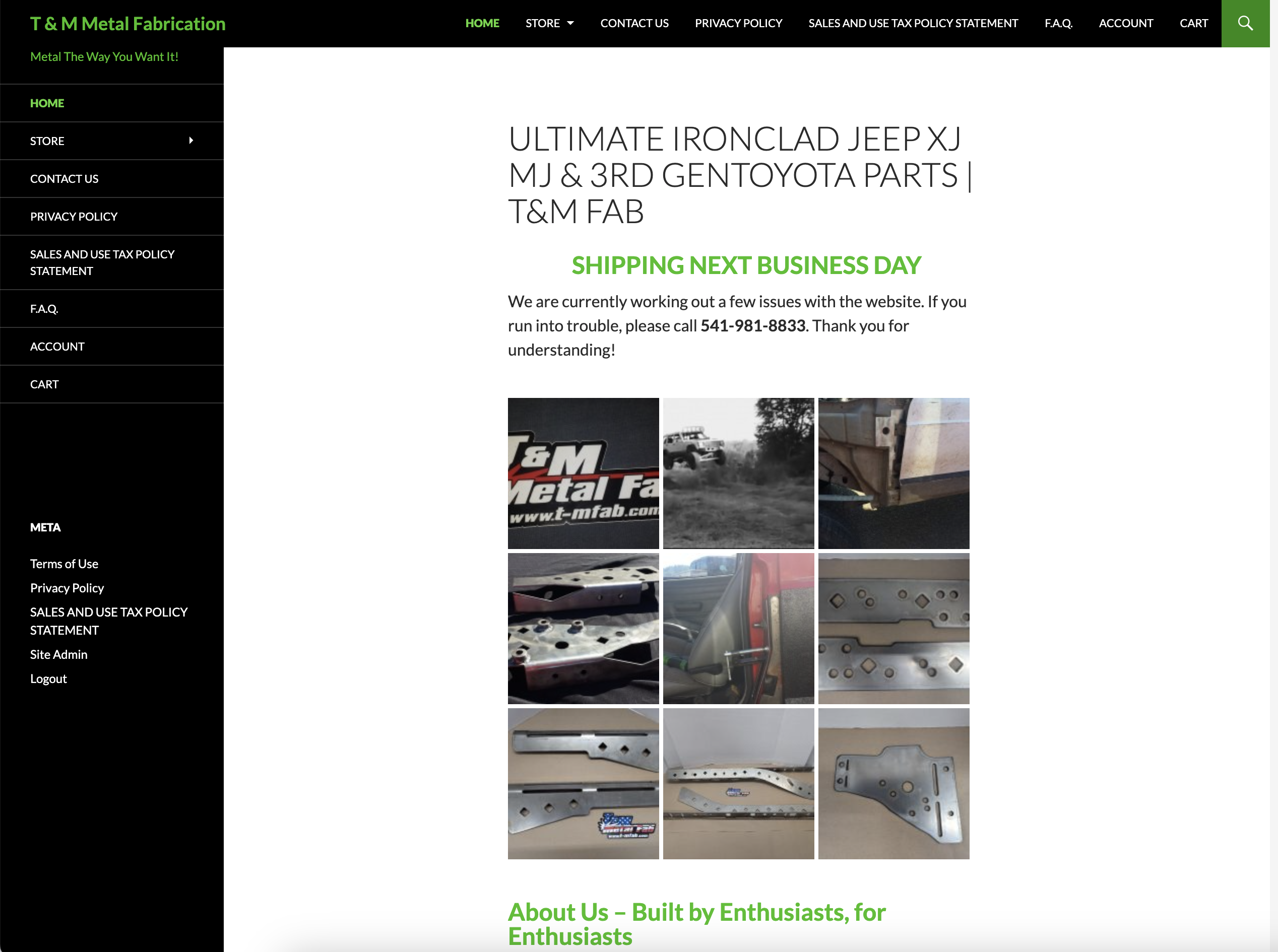Click the T & M Metal Fabrication site title

tap(127, 23)
